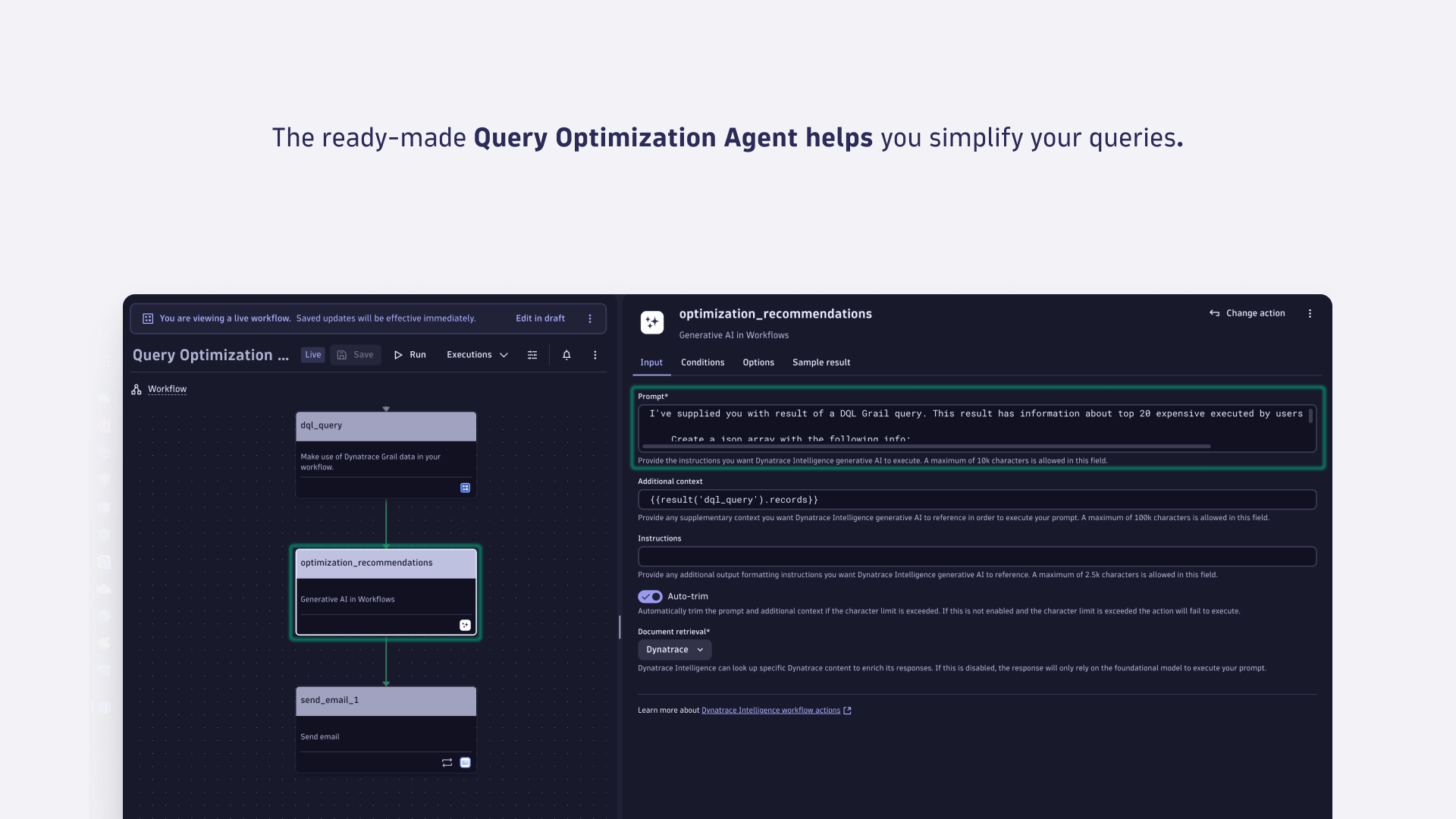The image size is (1456, 819).
Task: Open the three-dot menu in the workflow toolbar
Action: [595, 354]
